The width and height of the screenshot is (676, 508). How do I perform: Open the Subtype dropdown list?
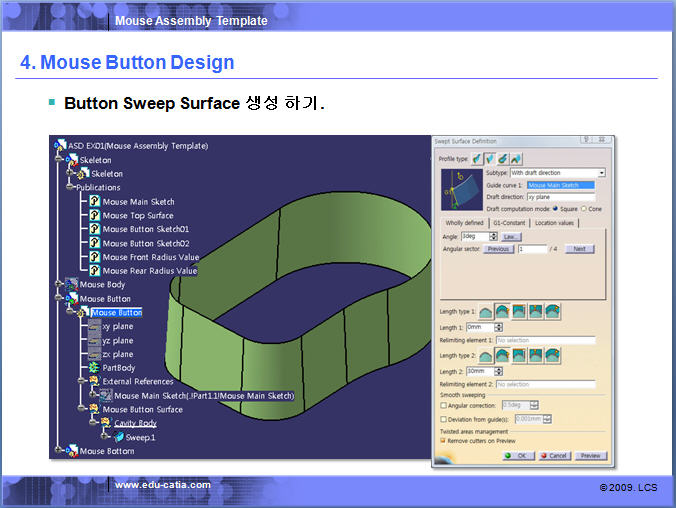[601, 173]
